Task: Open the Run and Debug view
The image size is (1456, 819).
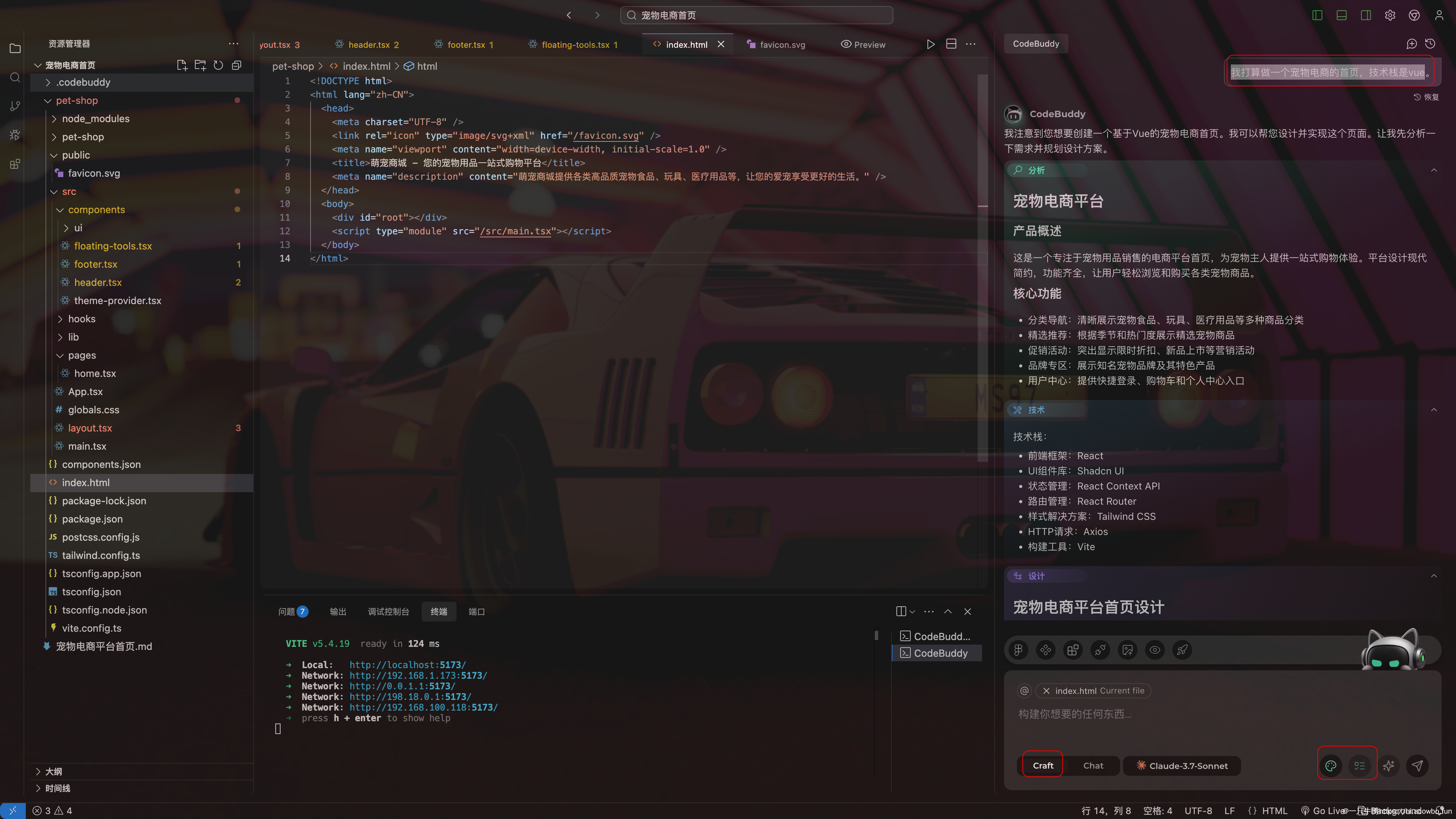Action: pos(15,135)
